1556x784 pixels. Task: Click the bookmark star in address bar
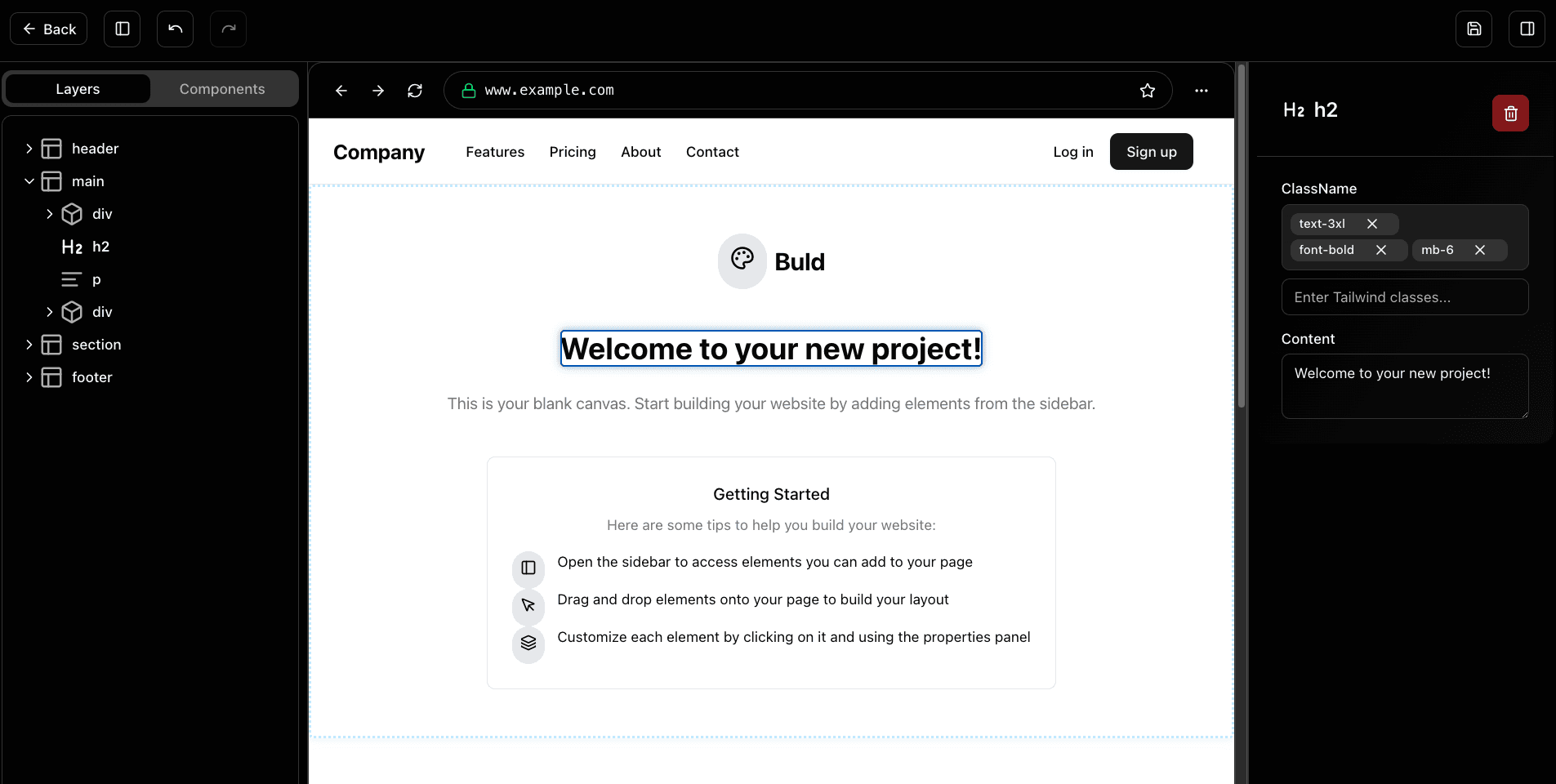(1148, 91)
